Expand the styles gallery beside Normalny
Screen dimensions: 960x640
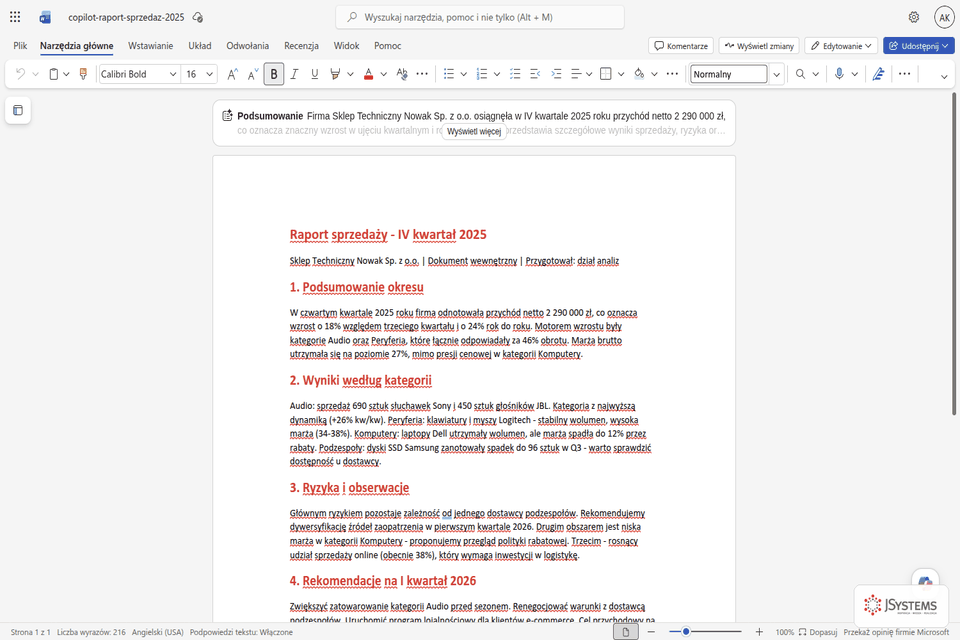776,74
